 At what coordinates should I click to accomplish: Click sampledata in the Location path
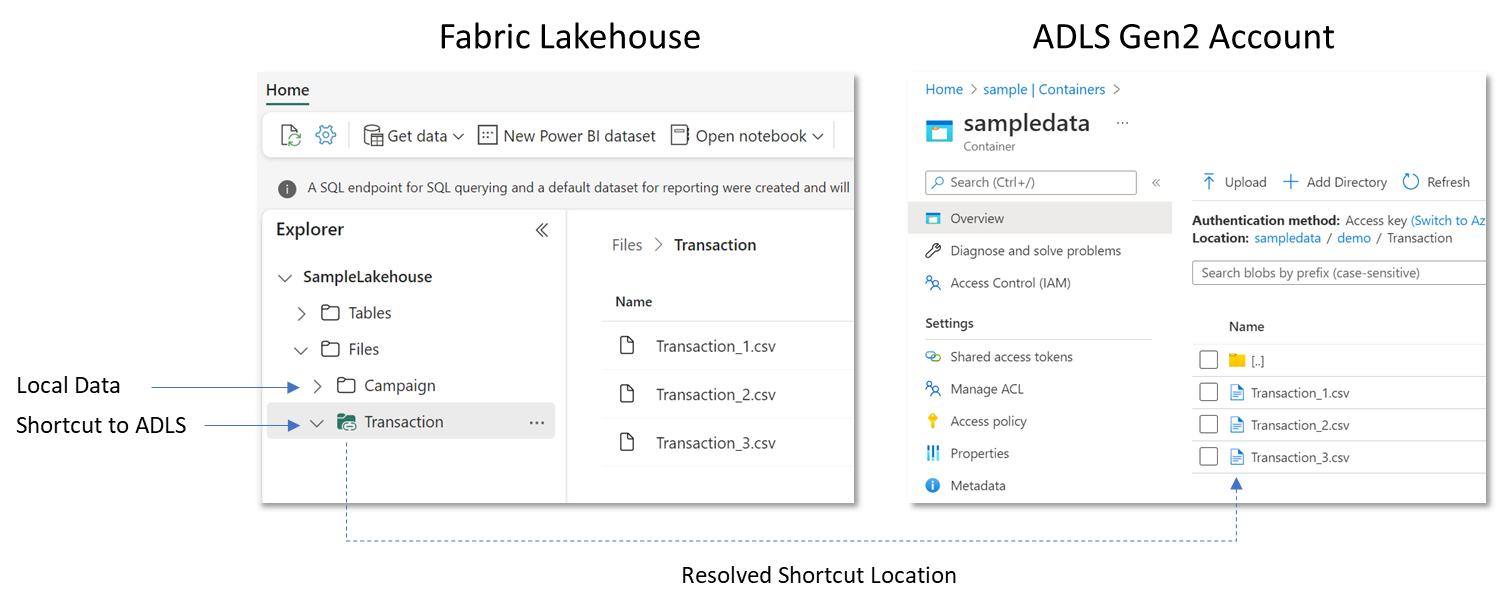click(1287, 238)
